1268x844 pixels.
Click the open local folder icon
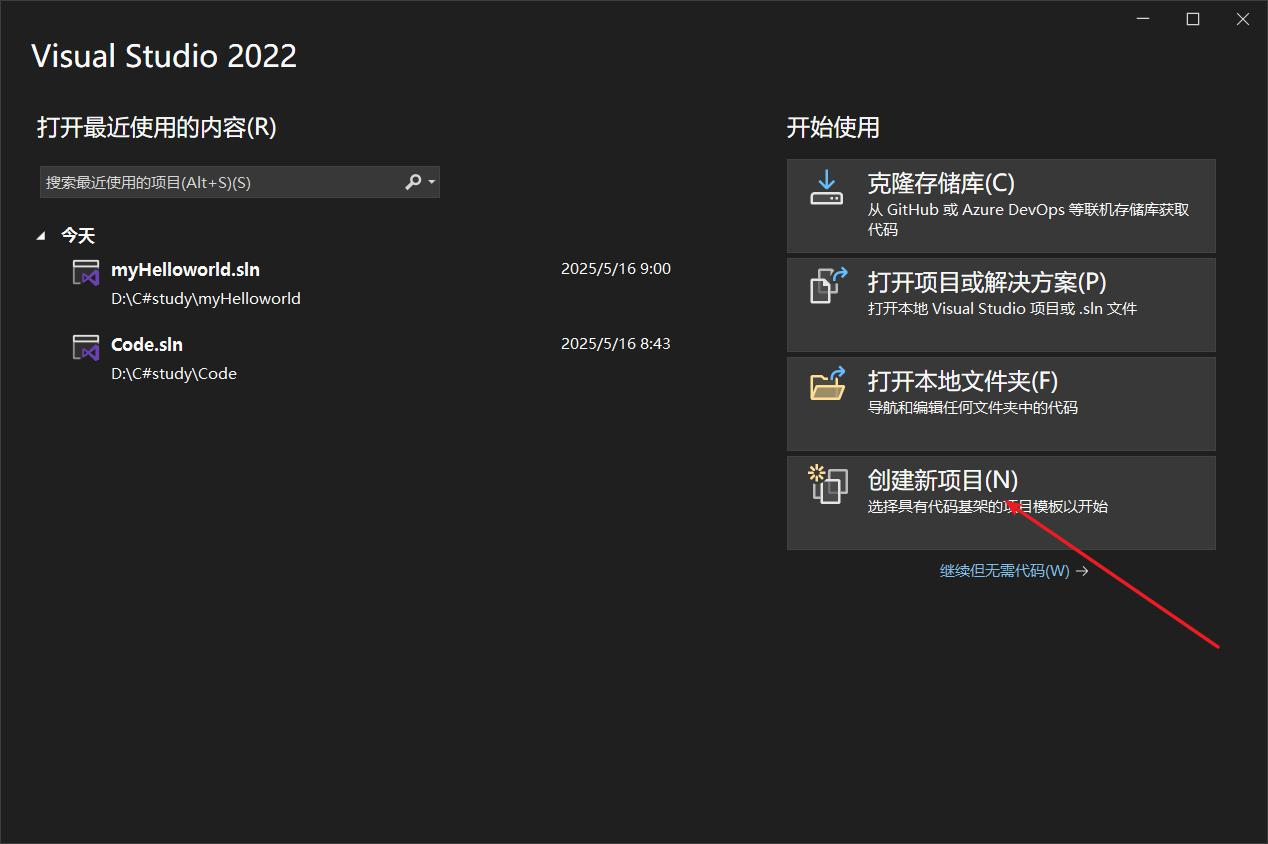click(x=828, y=383)
